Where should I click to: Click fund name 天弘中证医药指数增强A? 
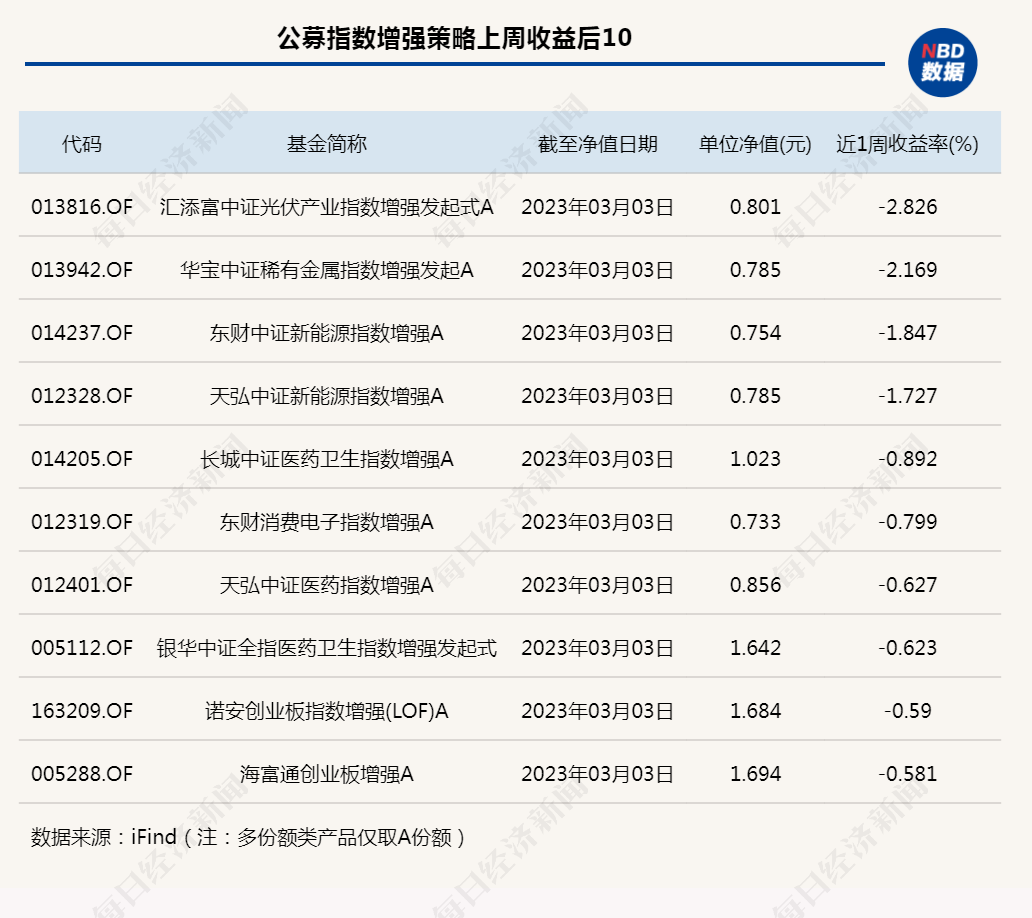326,586
